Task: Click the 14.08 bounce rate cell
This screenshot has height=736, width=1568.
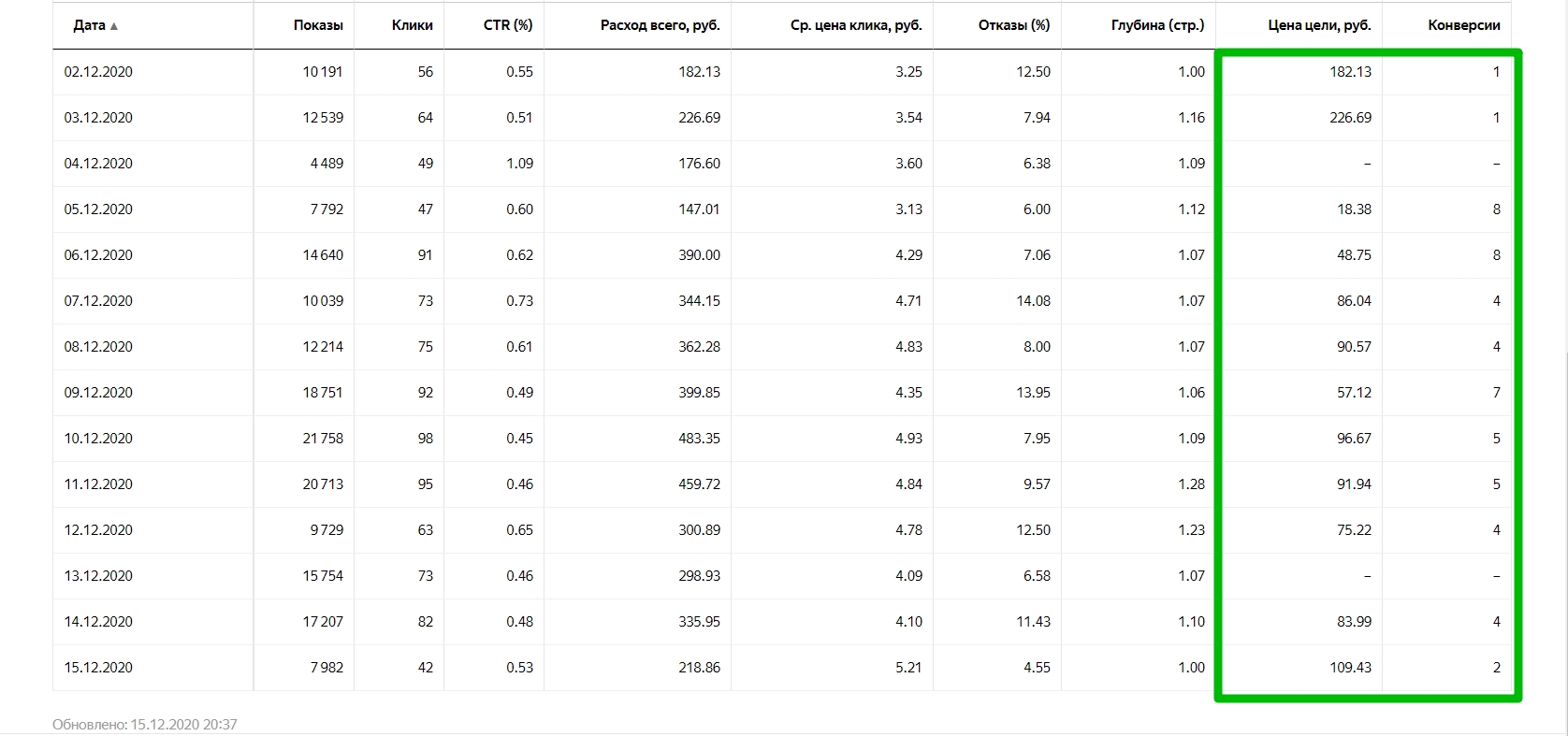Action: 1033,301
